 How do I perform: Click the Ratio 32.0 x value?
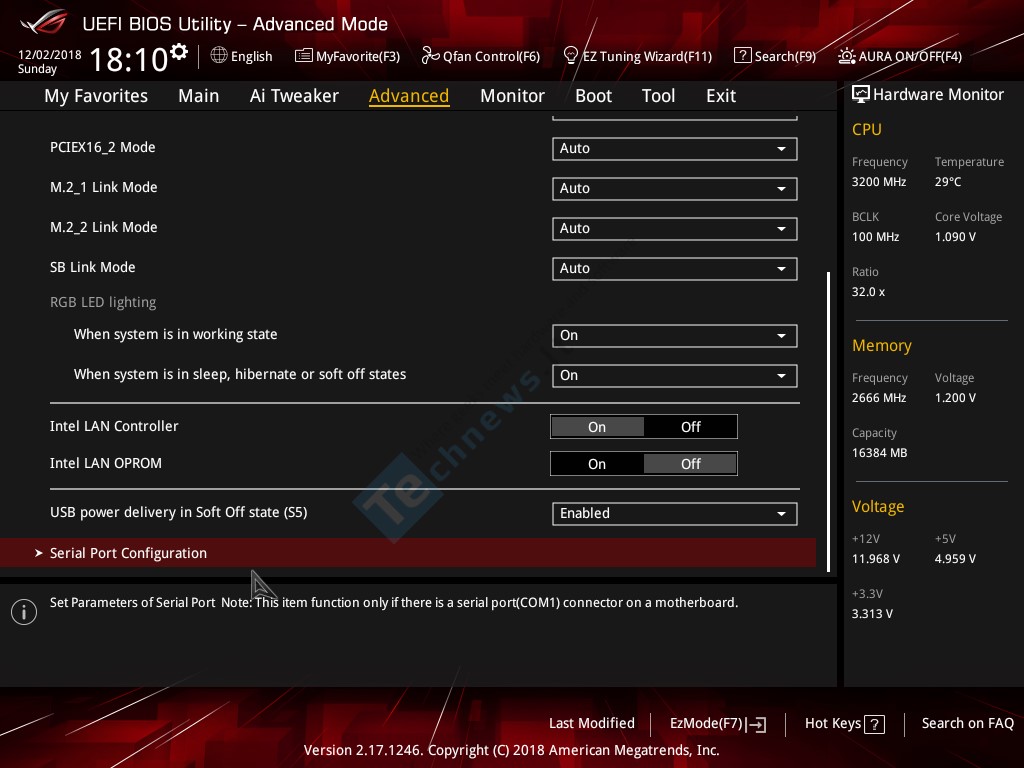(x=869, y=292)
